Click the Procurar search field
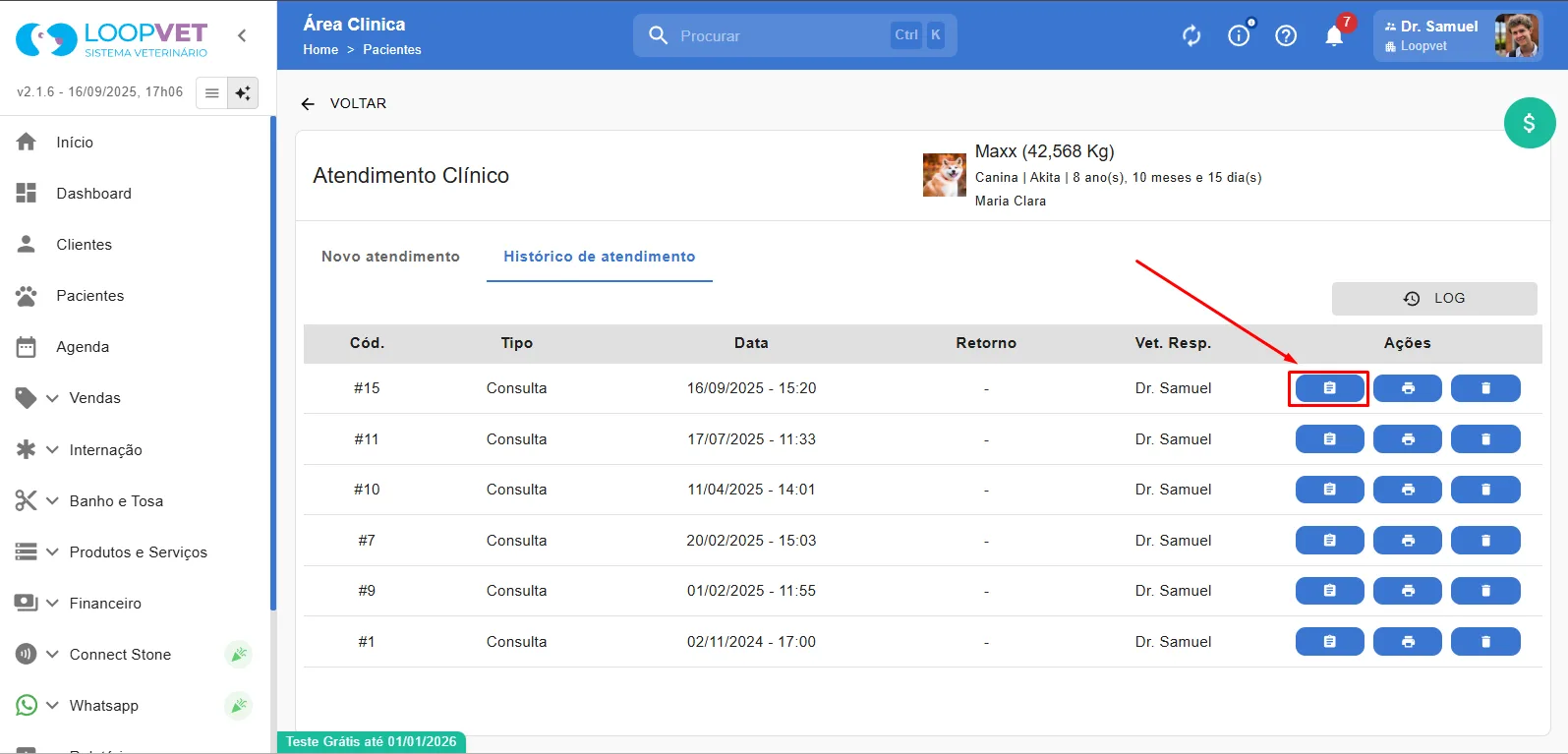 click(794, 35)
